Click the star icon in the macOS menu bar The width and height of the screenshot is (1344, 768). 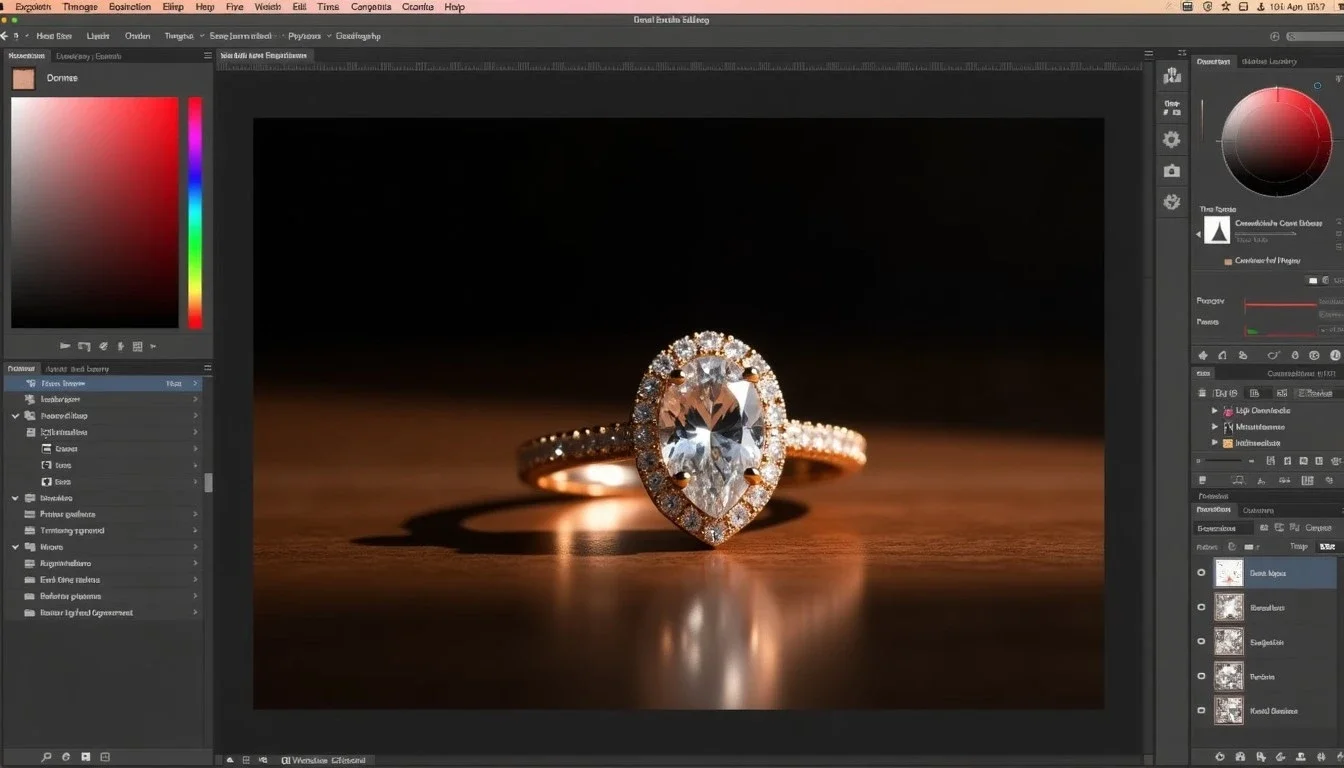[x=1226, y=6]
